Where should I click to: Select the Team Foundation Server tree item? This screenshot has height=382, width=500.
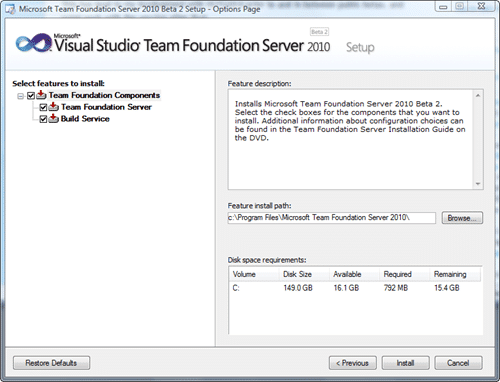coord(106,107)
